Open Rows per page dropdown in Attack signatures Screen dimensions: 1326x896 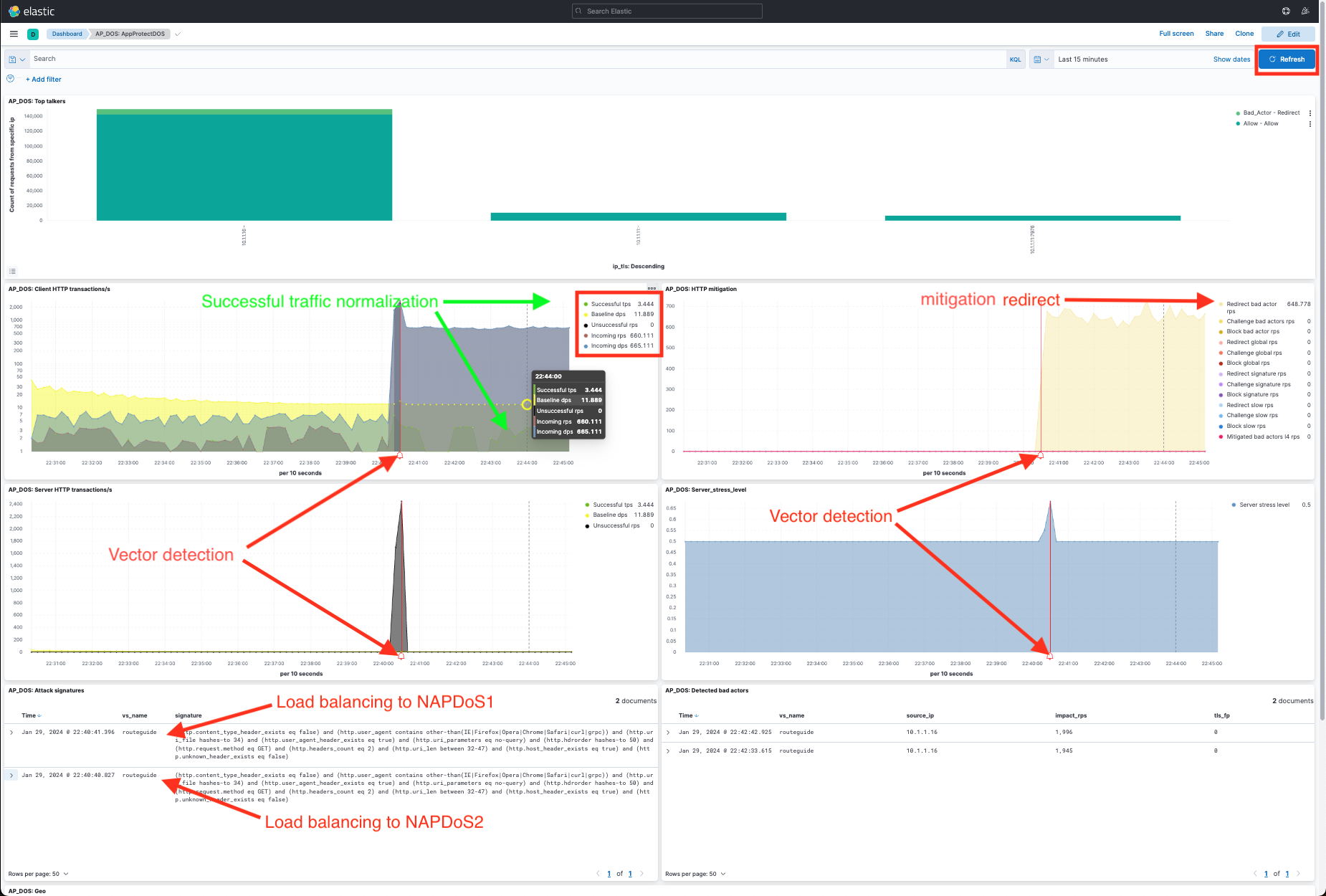39,874
